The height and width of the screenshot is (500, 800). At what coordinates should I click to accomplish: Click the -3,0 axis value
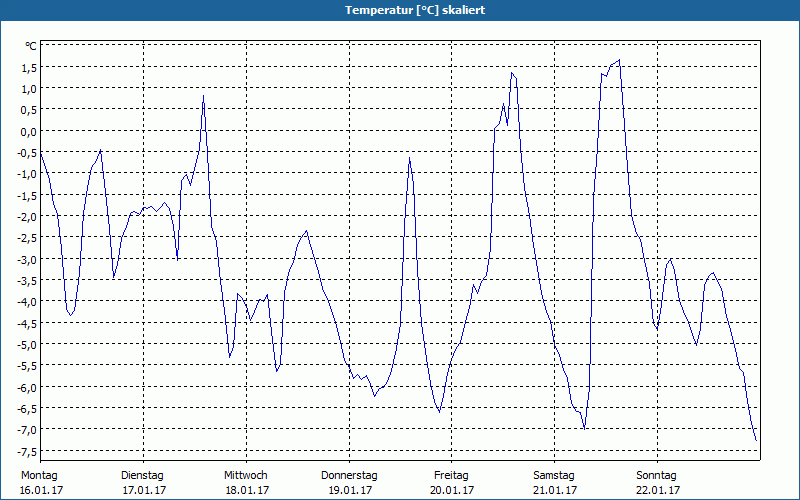(x=28, y=259)
